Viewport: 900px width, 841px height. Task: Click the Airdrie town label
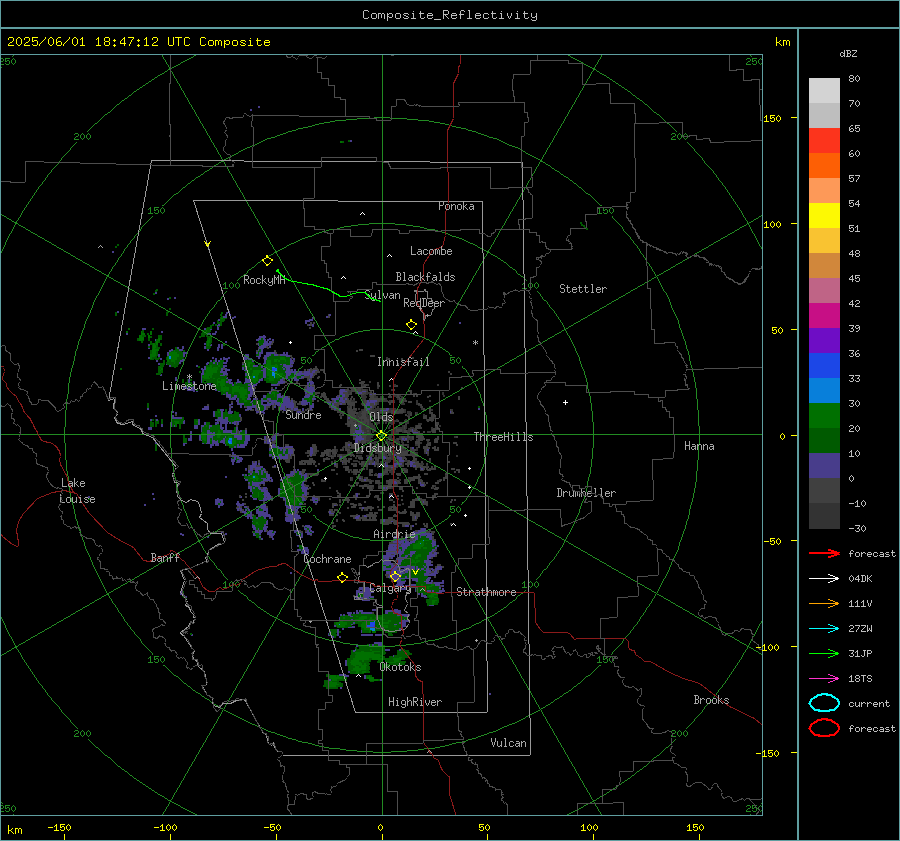(x=394, y=534)
